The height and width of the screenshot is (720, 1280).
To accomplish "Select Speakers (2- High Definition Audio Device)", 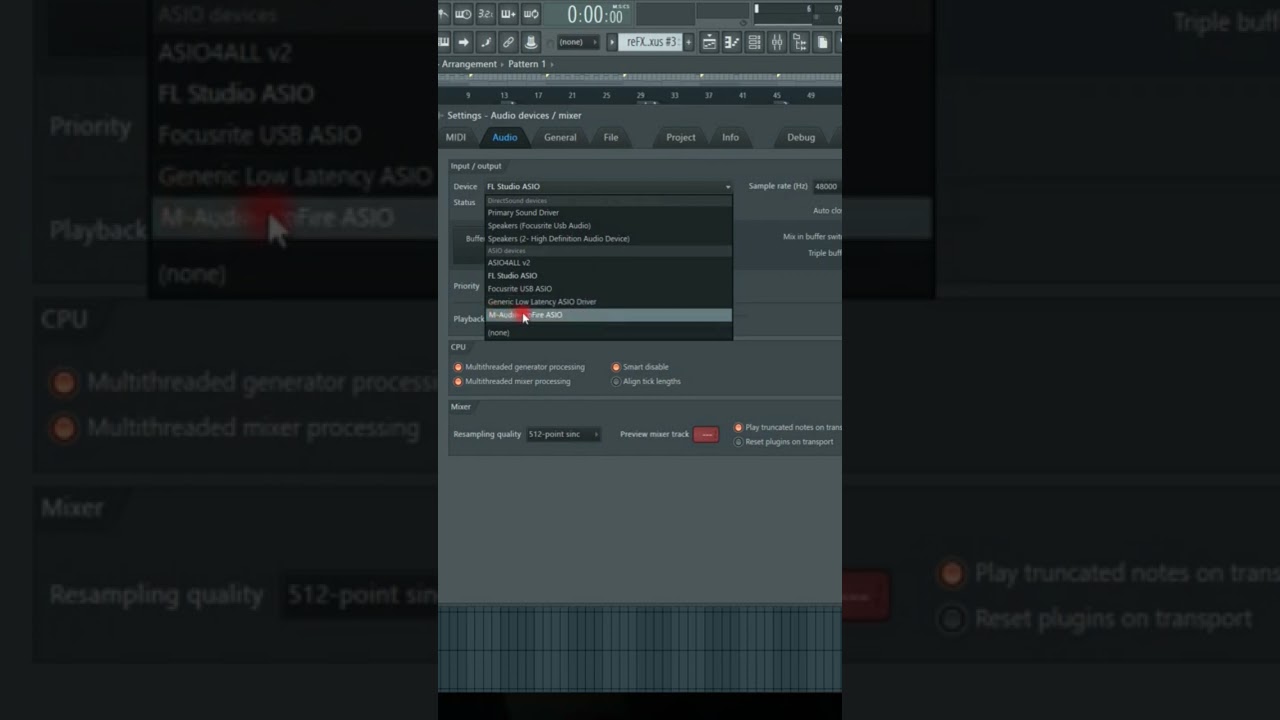I will click(x=609, y=239).
